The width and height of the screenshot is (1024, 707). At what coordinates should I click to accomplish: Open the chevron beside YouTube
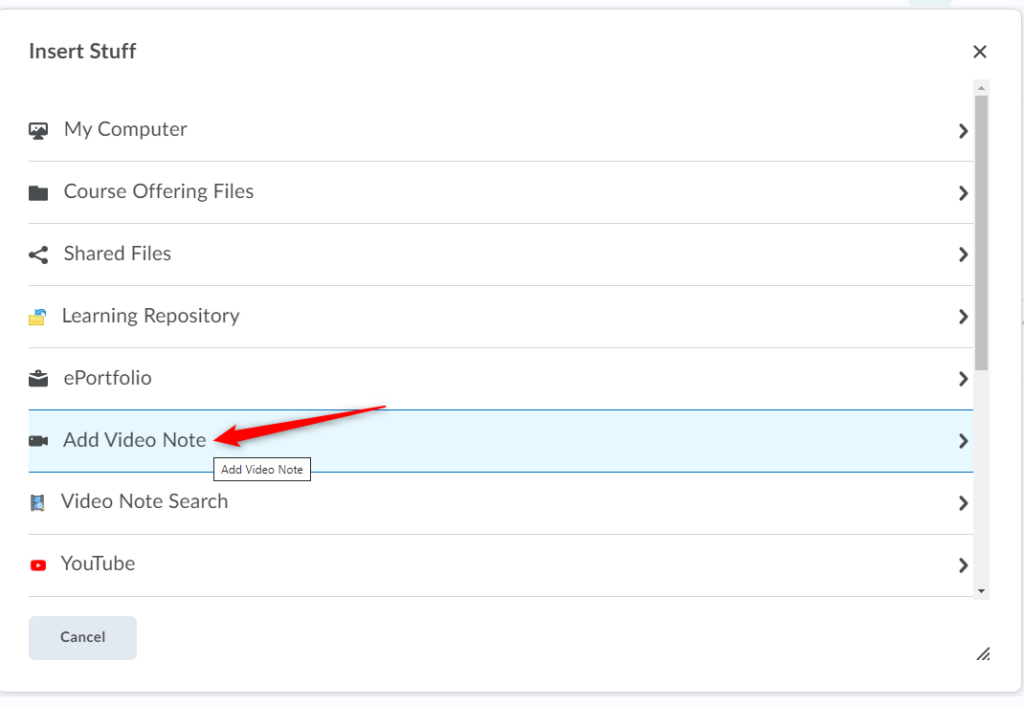[963, 565]
